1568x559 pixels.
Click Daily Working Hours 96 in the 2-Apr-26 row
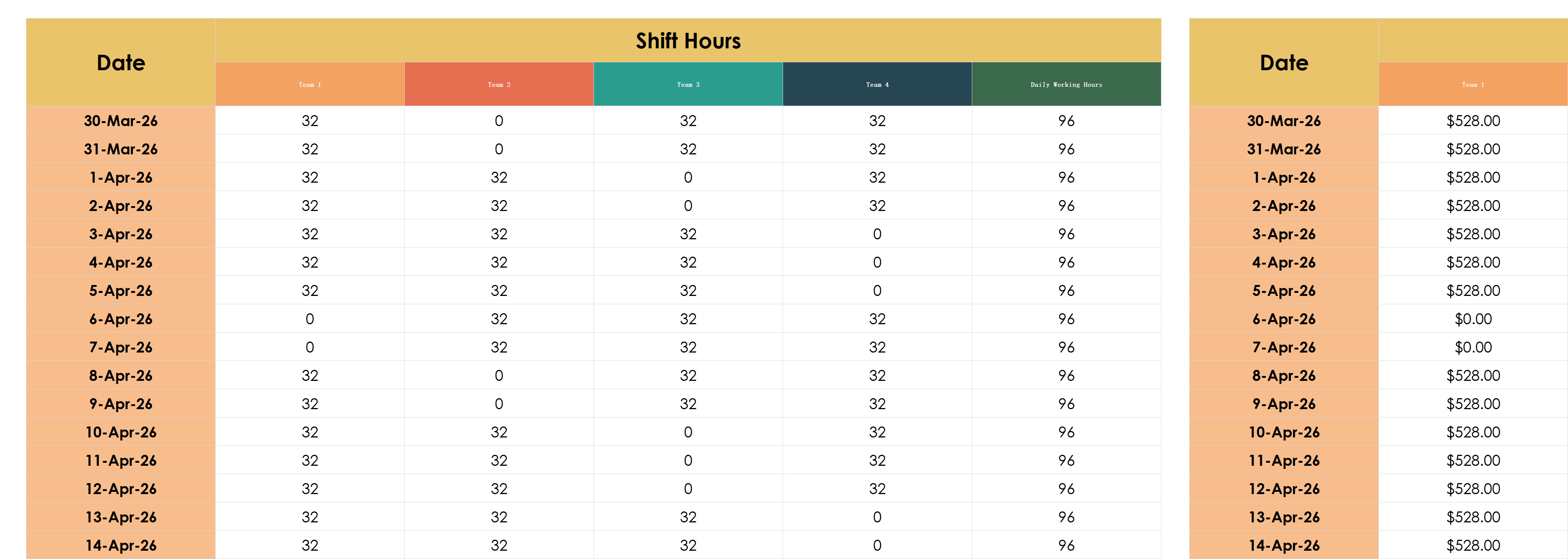[1067, 206]
